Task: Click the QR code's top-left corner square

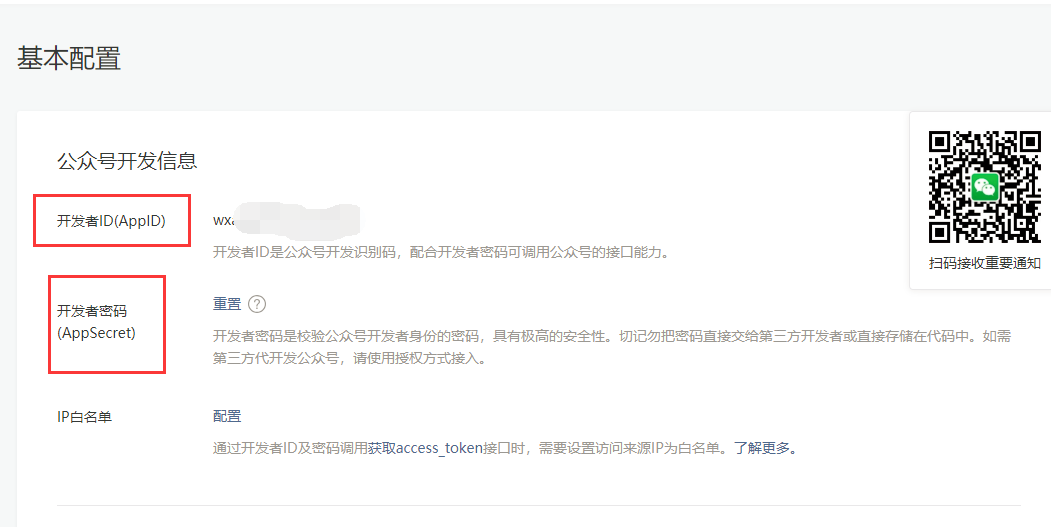Action: click(942, 144)
